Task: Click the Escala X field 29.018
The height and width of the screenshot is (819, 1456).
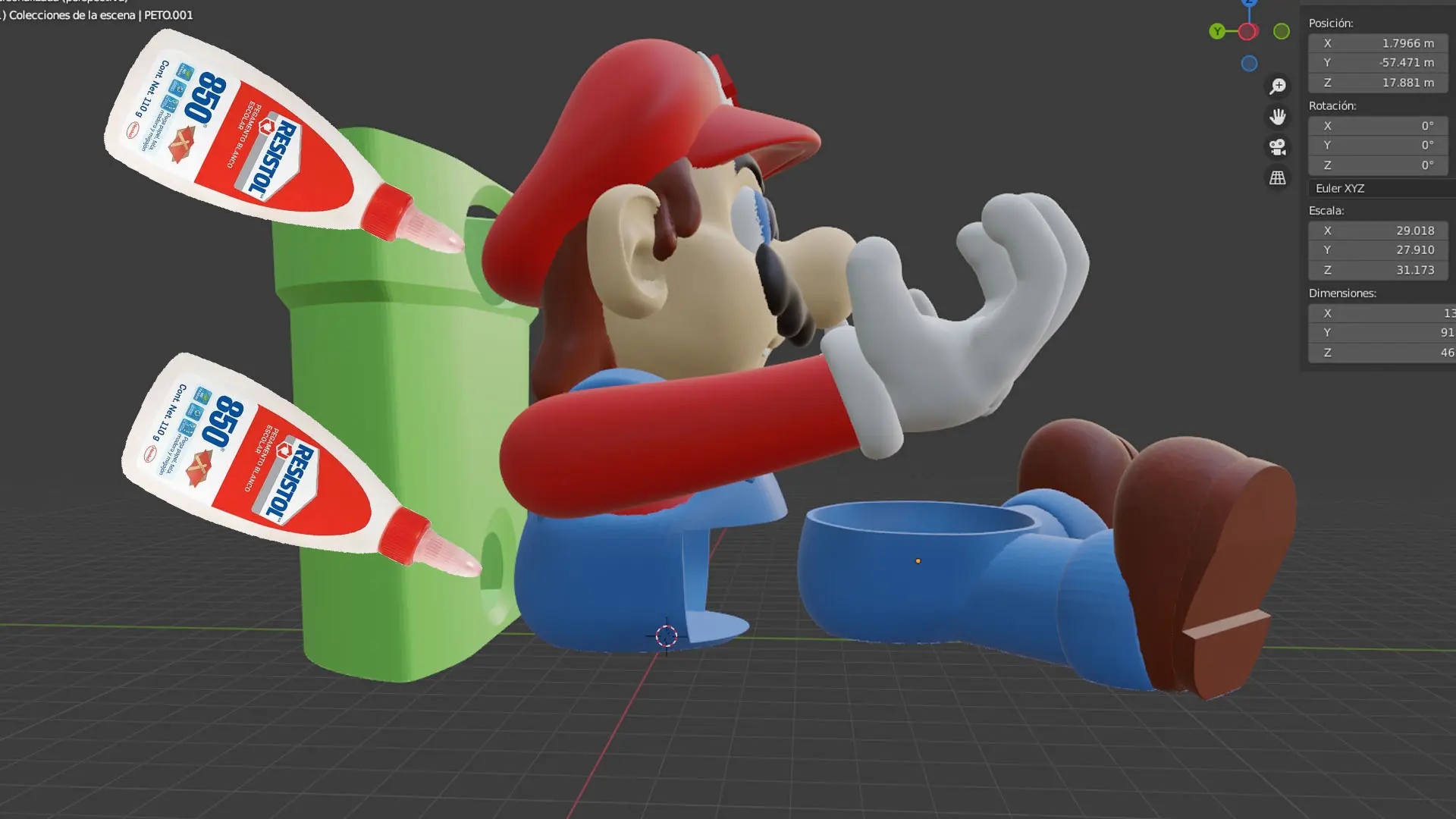Action: (1378, 231)
